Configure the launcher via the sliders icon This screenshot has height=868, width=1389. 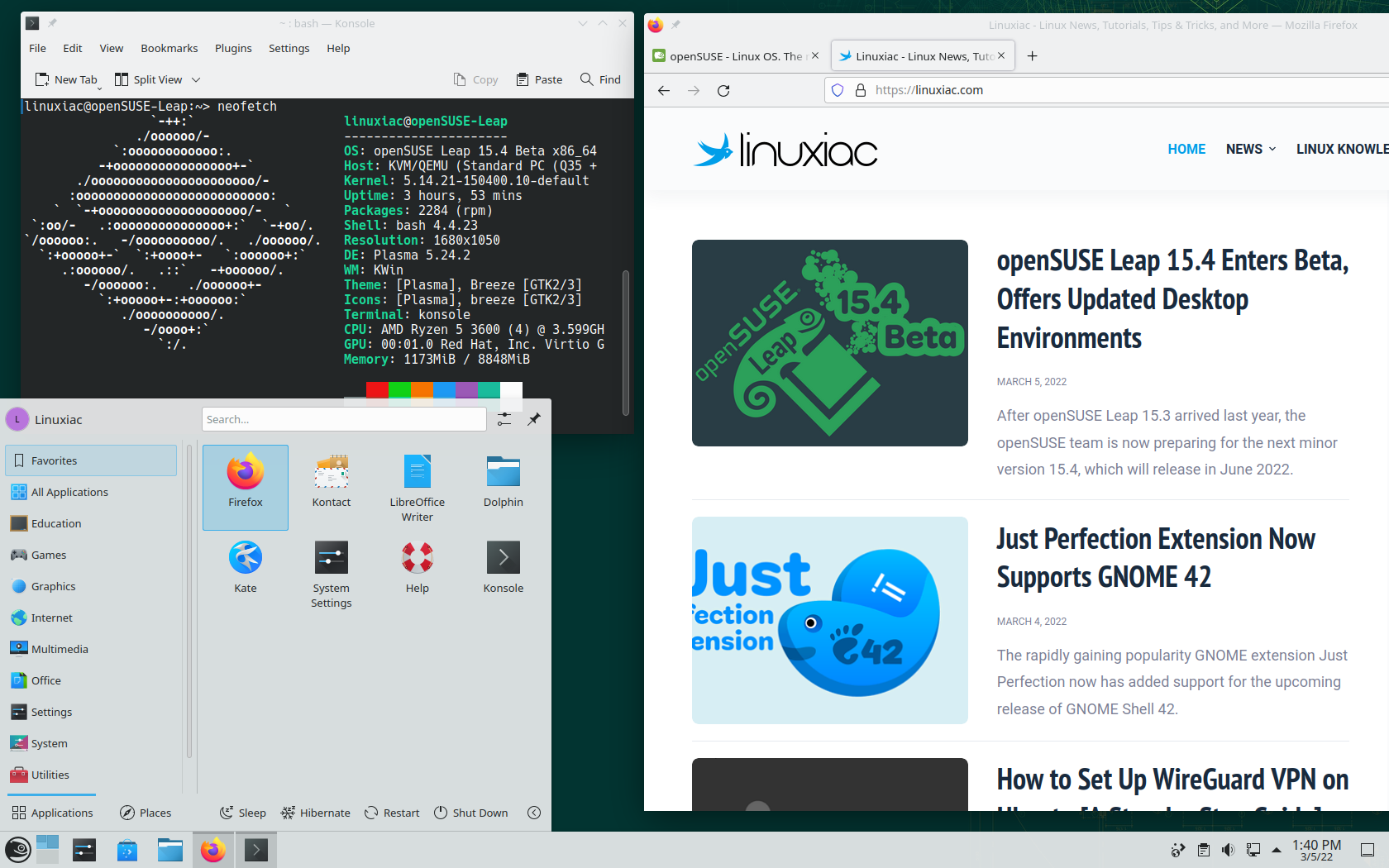pyautogui.click(x=504, y=419)
